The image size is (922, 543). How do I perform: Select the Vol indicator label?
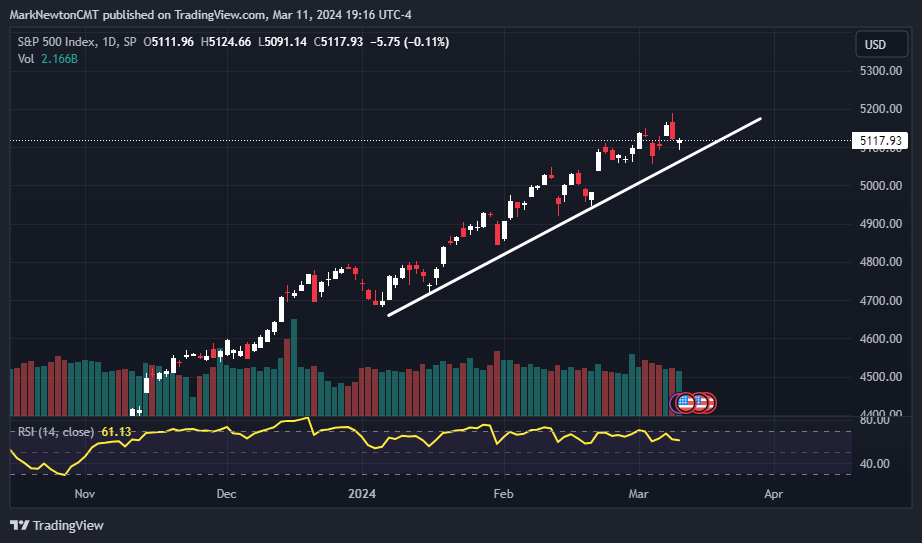point(27,59)
